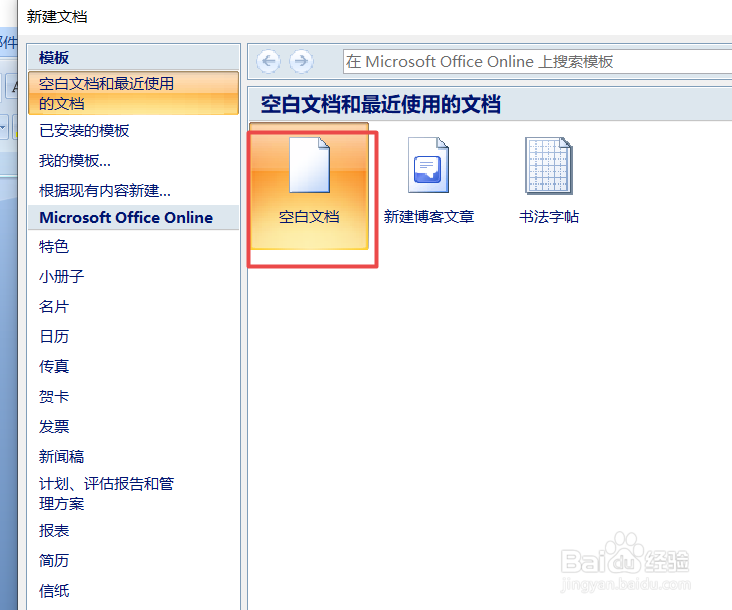Select the 简历 template category
This screenshot has height=610, width=732.
(54, 561)
